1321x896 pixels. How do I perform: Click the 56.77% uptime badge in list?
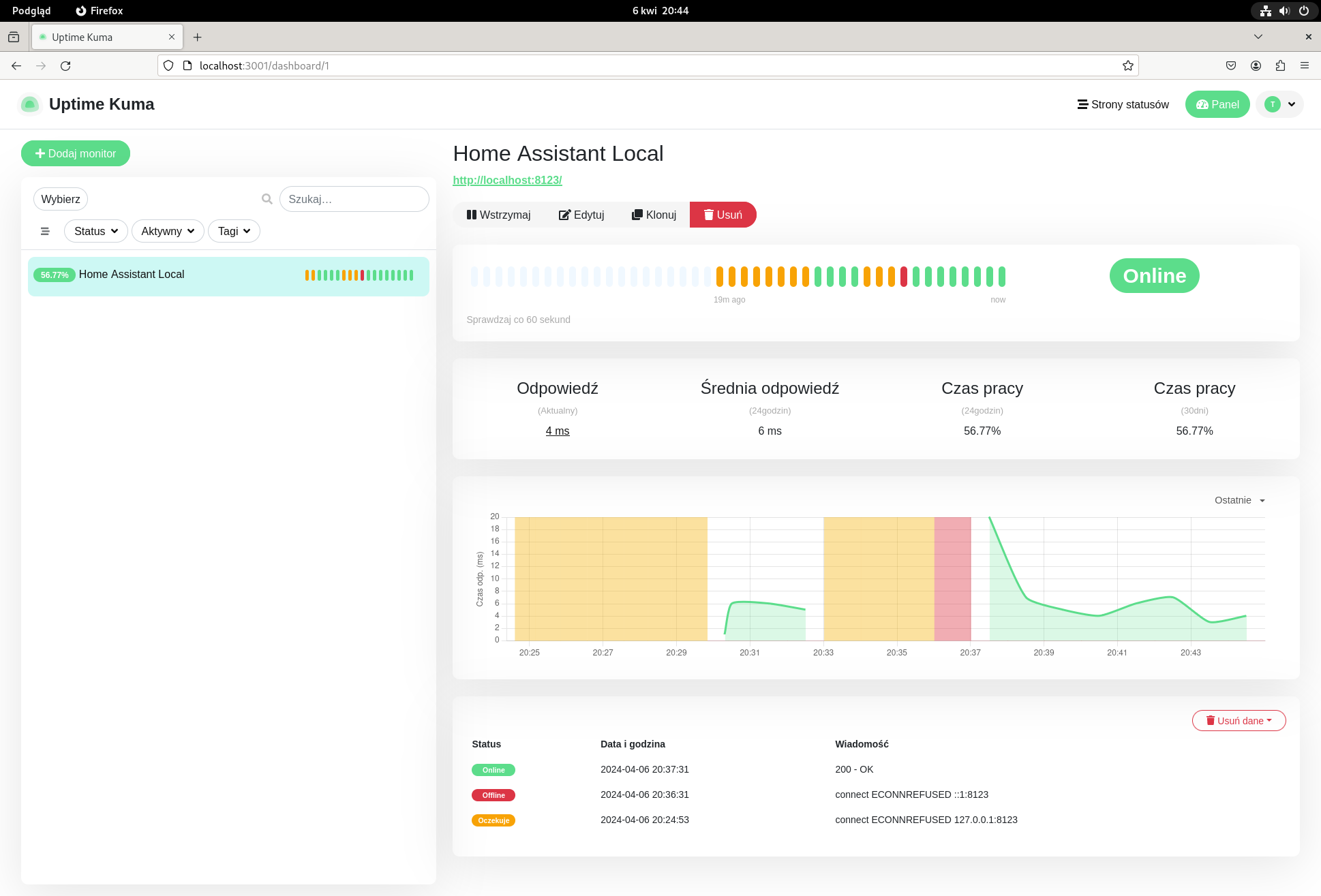coord(55,275)
